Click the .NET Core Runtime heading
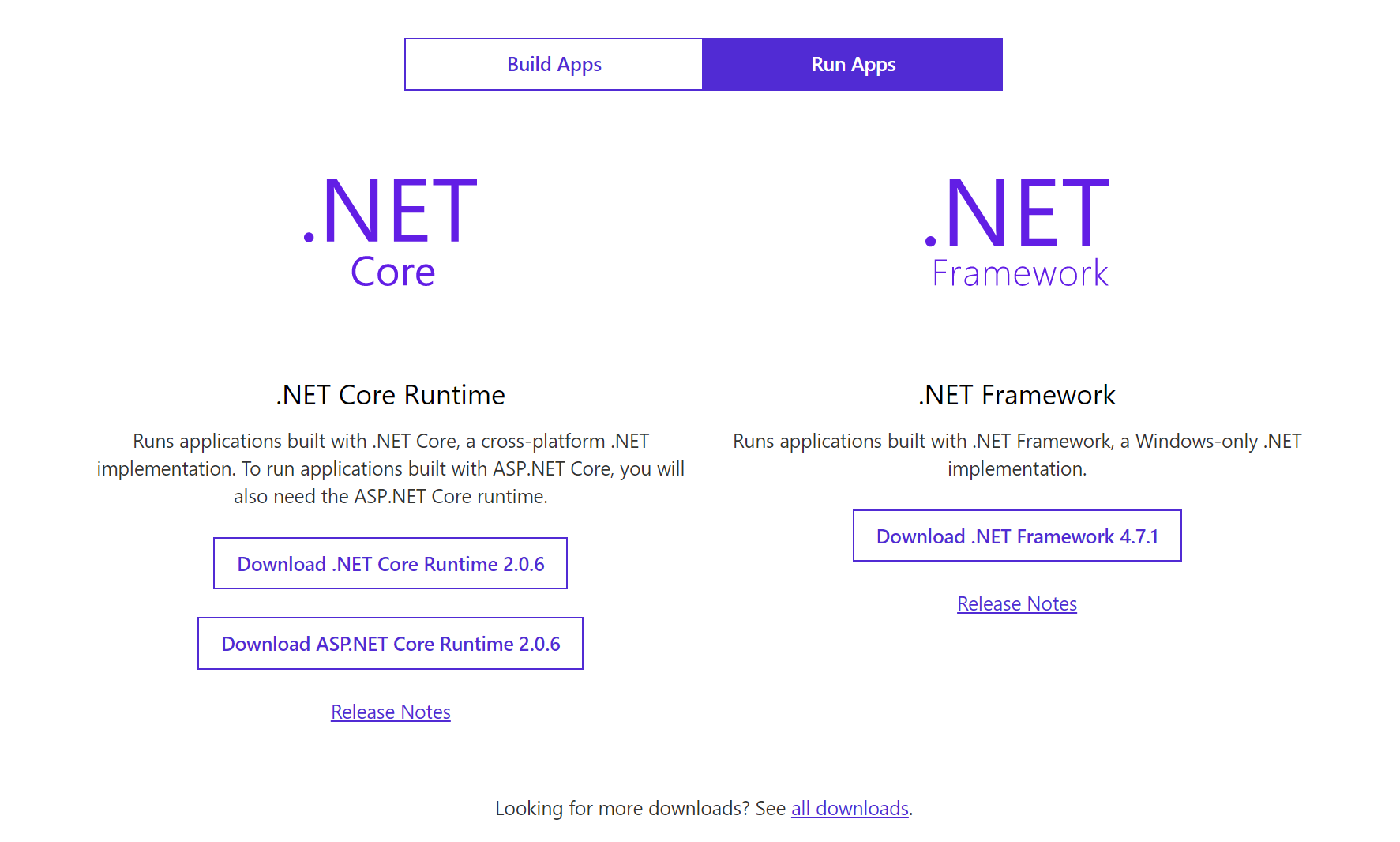 (391, 394)
